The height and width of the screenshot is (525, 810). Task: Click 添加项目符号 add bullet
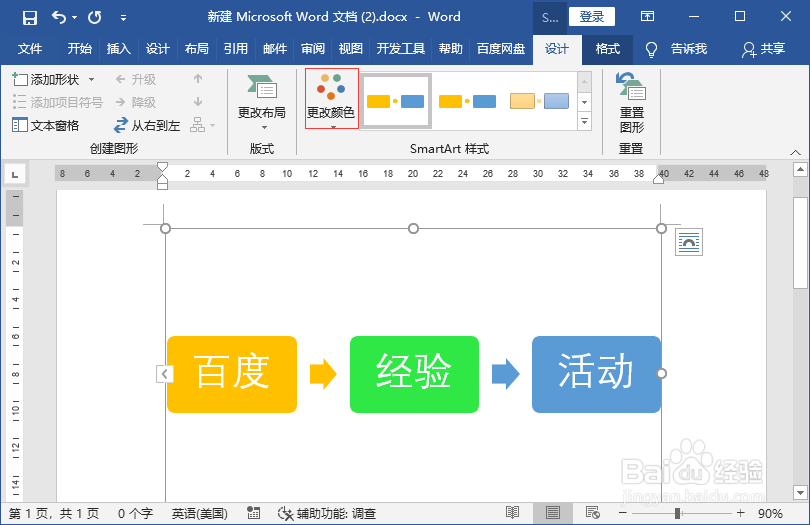[x=57, y=102]
